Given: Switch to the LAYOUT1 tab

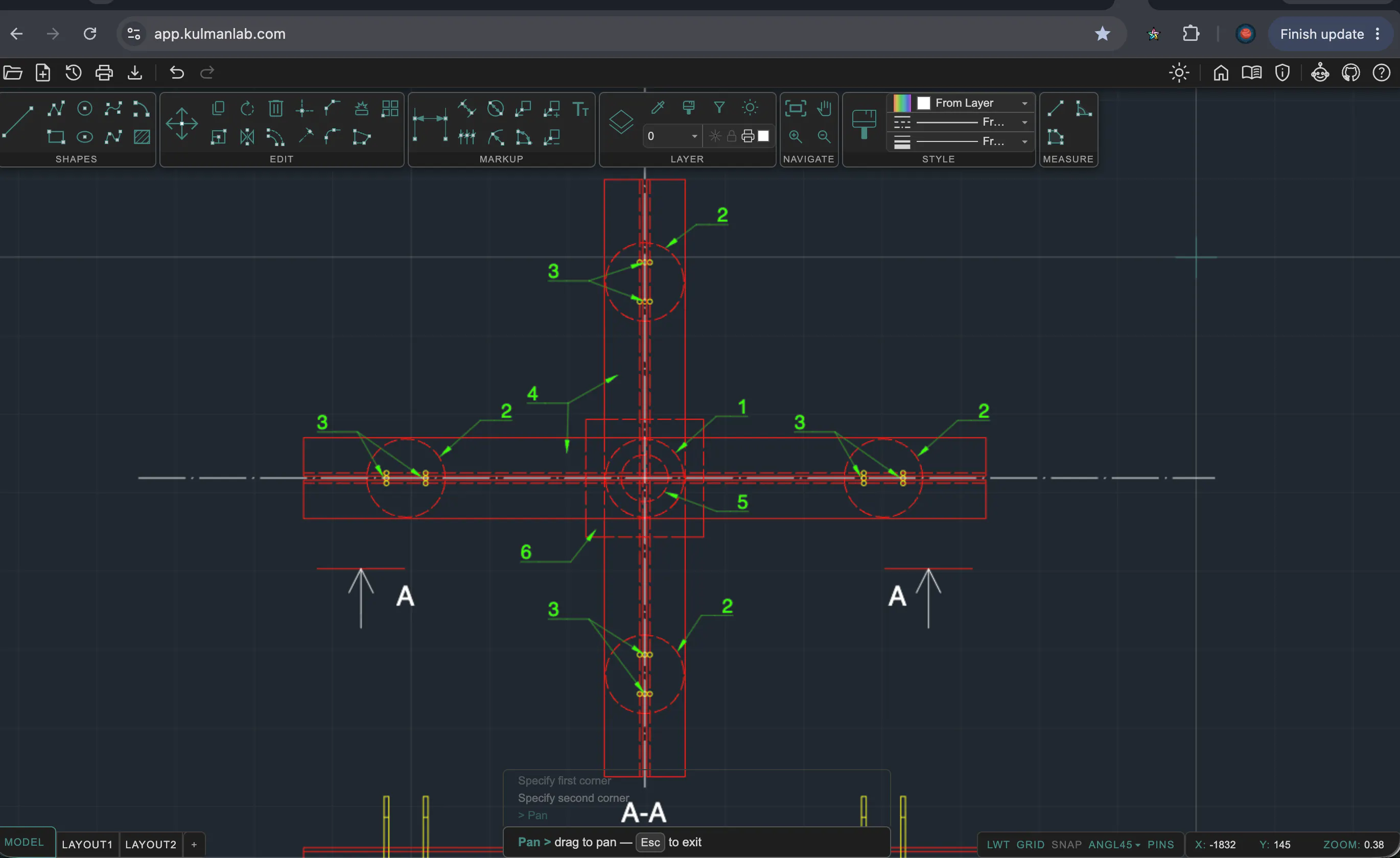Looking at the screenshot, I should (x=87, y=844).
